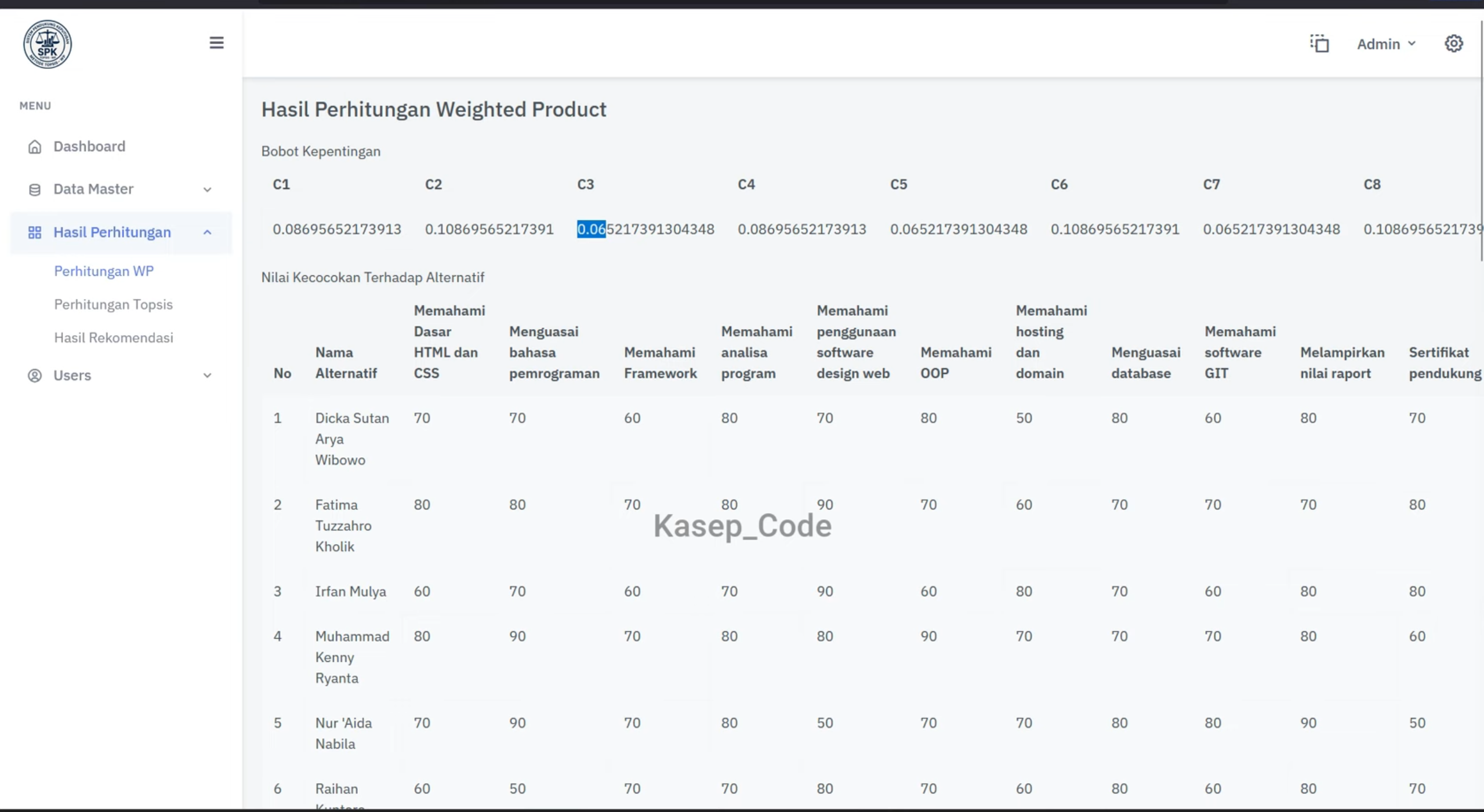
Task: Open the Admin user dropdown
Action: click(1386, 44)
